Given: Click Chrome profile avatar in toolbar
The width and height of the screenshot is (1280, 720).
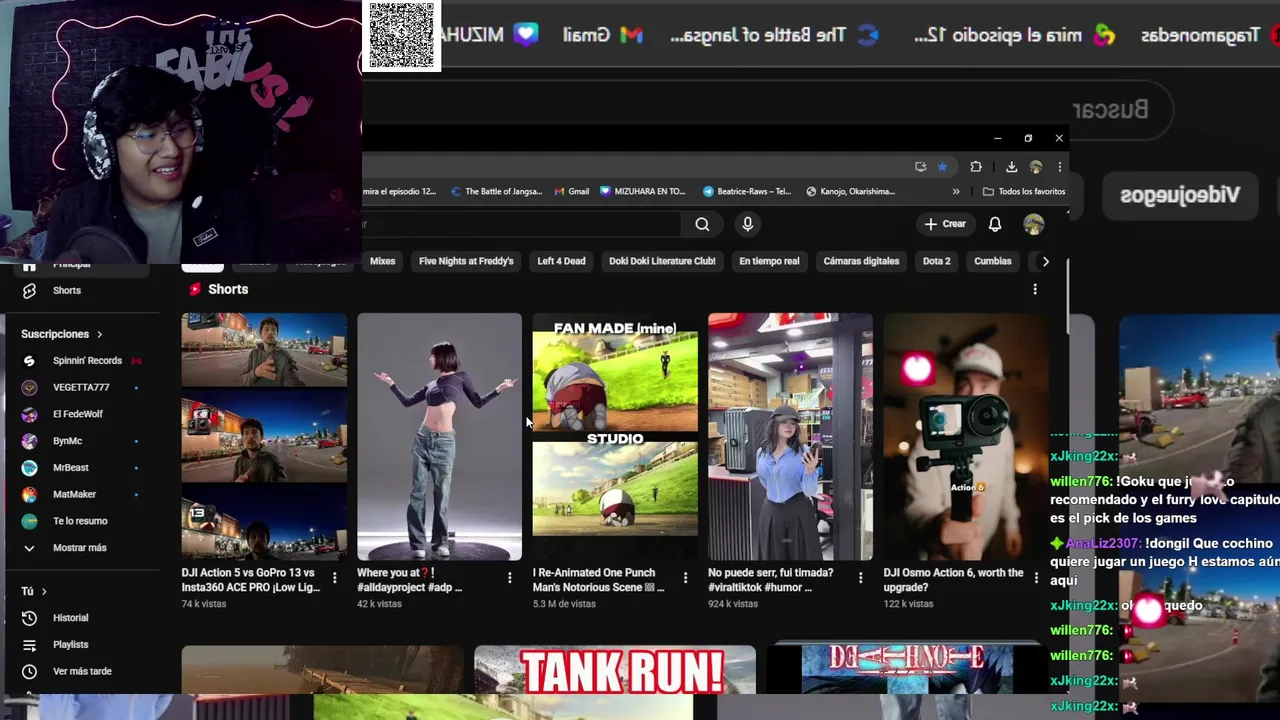Looking at the screenshot, I should (x=1036, y=167).
